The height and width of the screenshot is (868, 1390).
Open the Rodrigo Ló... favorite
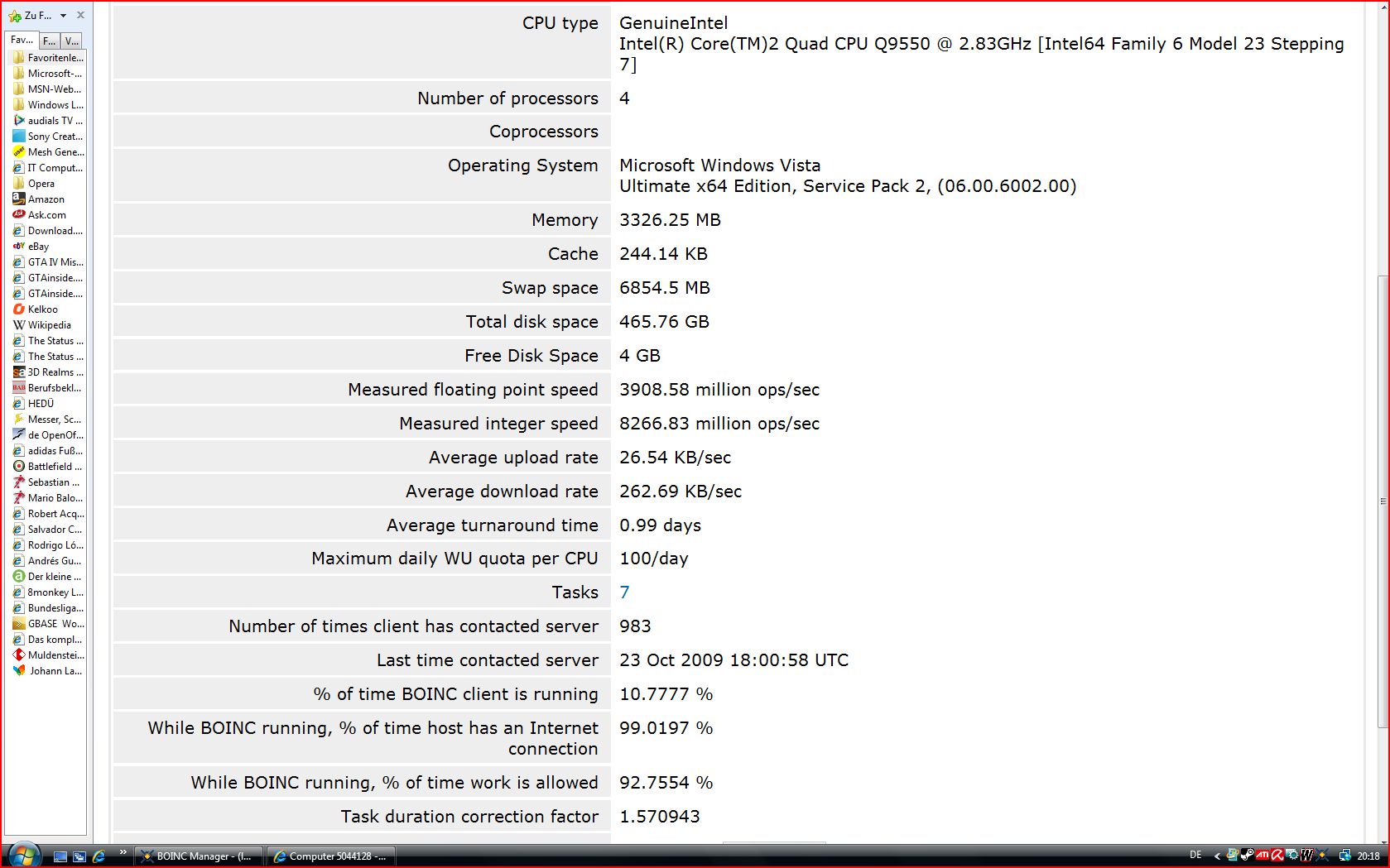tap(48, 545)
